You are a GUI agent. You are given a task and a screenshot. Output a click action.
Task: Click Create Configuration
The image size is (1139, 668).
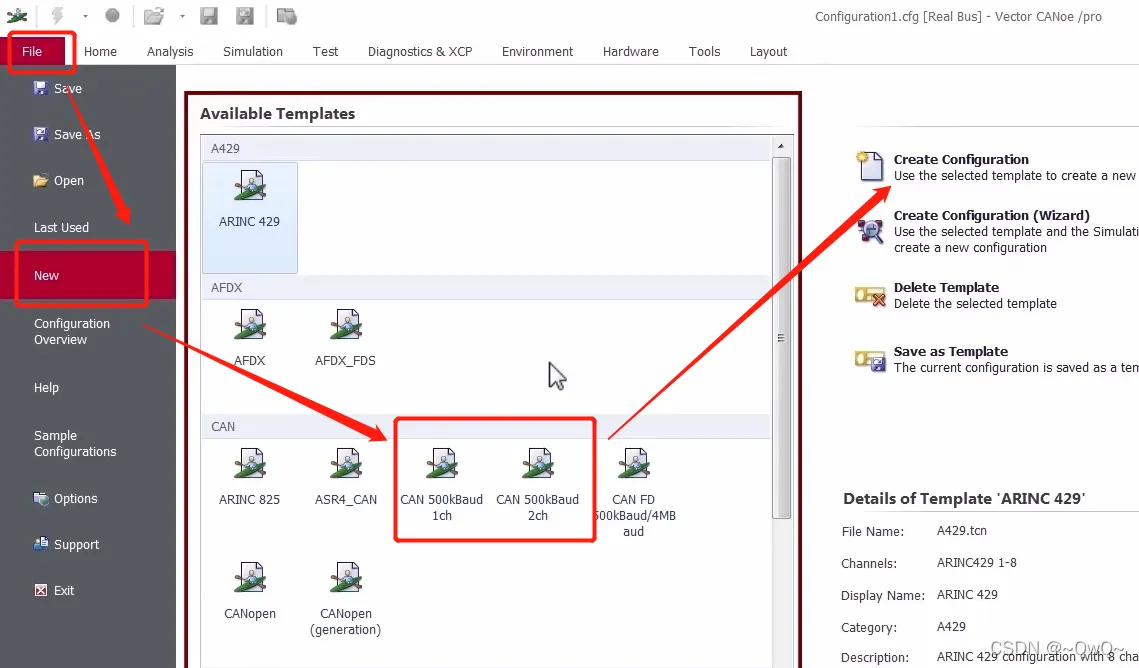(x=960, y=160)
